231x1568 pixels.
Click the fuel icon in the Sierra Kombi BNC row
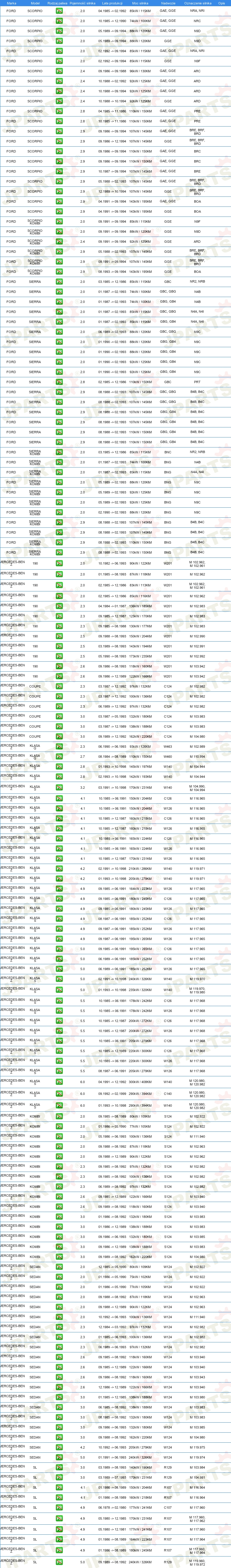coord(59,452)
